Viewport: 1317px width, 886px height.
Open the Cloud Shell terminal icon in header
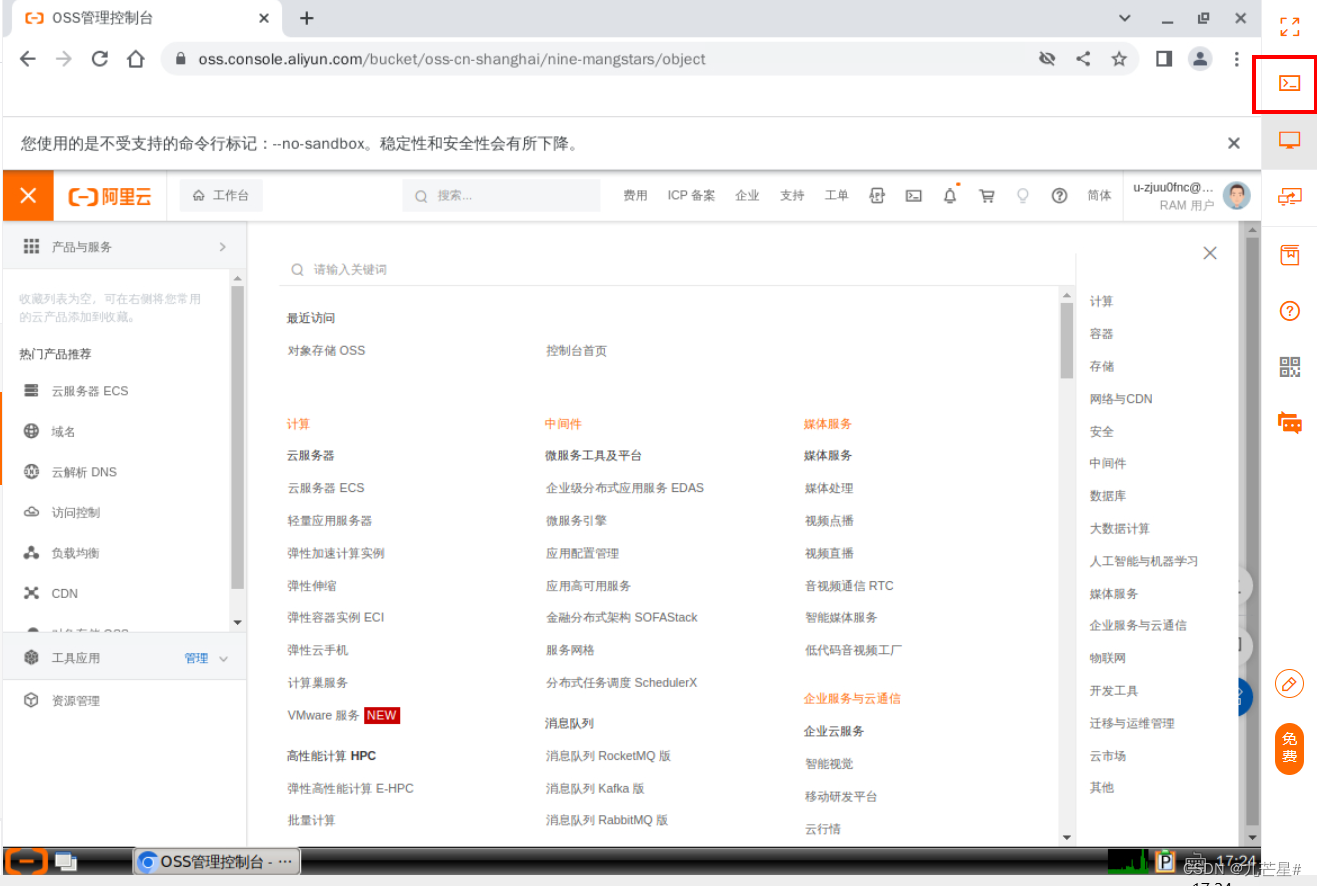pyautogui.click(x=913, y=196)
